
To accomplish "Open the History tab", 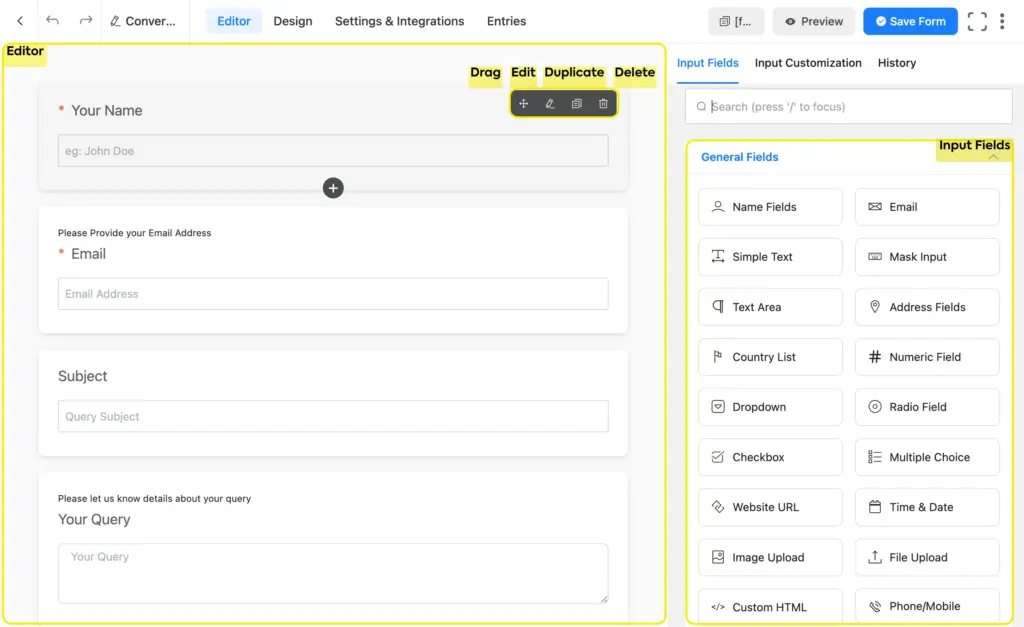I will pos(896,63).
